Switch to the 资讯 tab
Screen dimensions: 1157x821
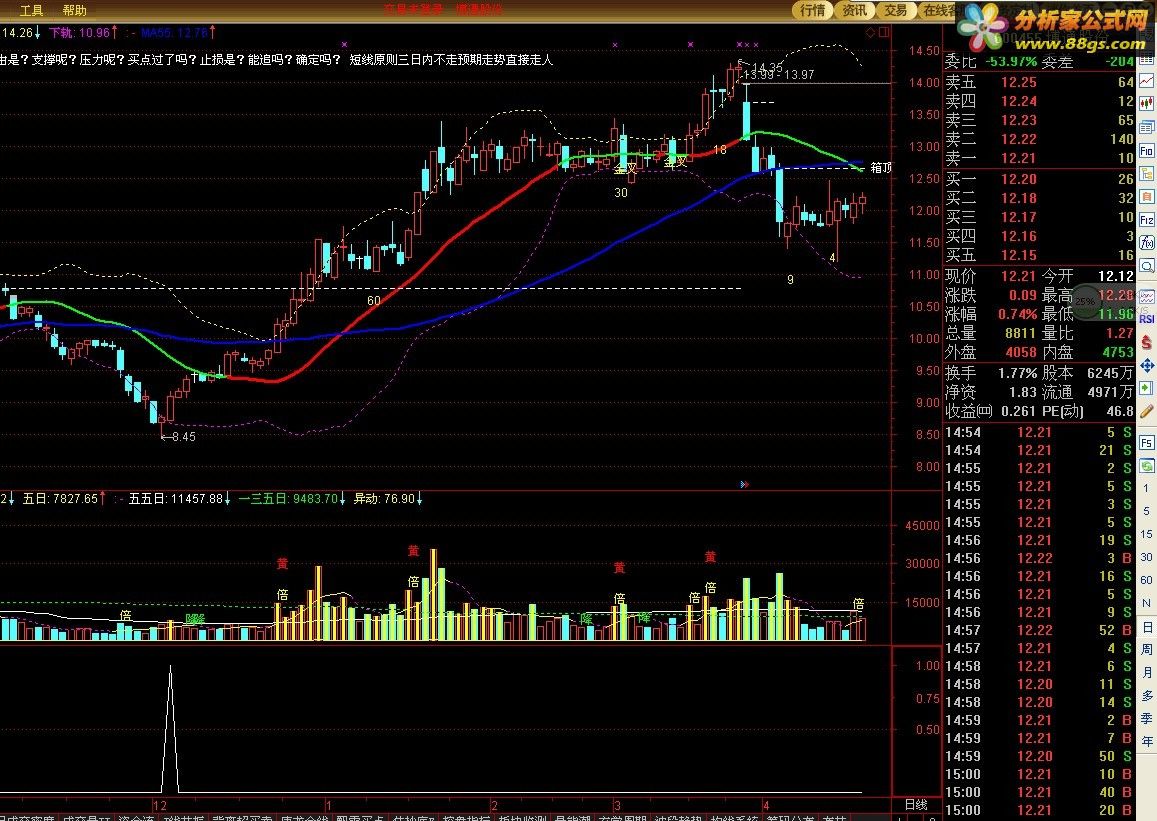854,10
